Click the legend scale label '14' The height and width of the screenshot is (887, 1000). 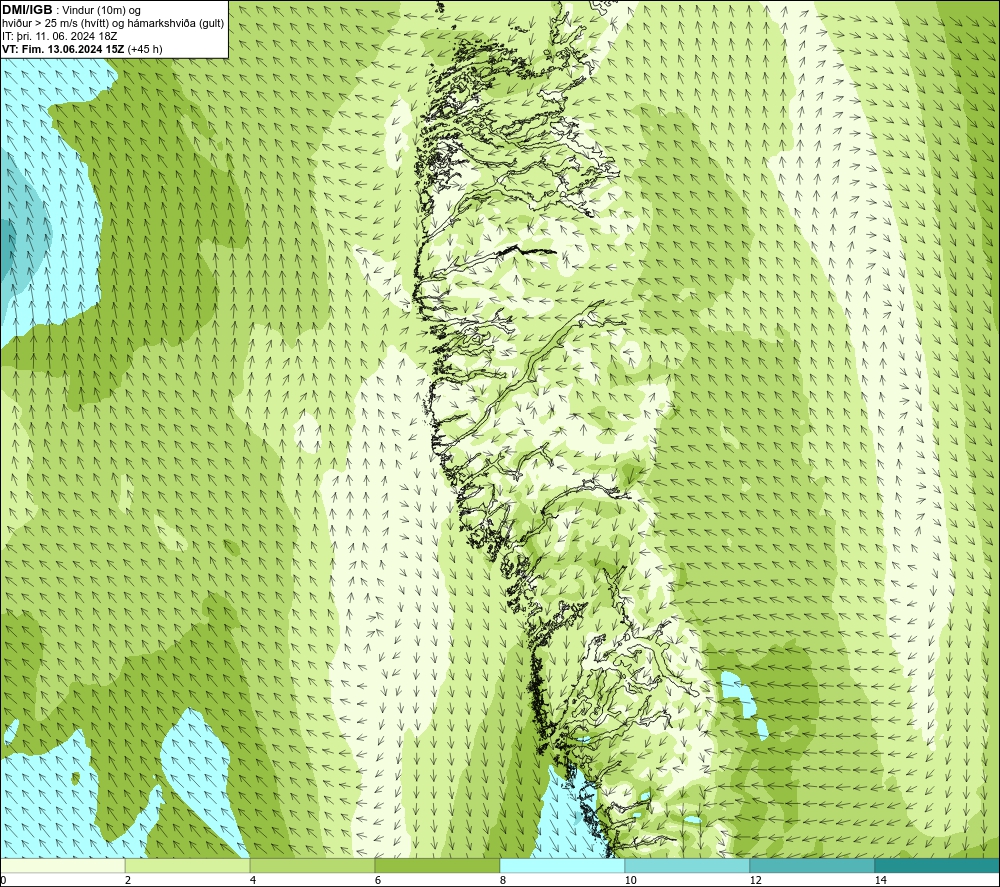click(880, 880)
